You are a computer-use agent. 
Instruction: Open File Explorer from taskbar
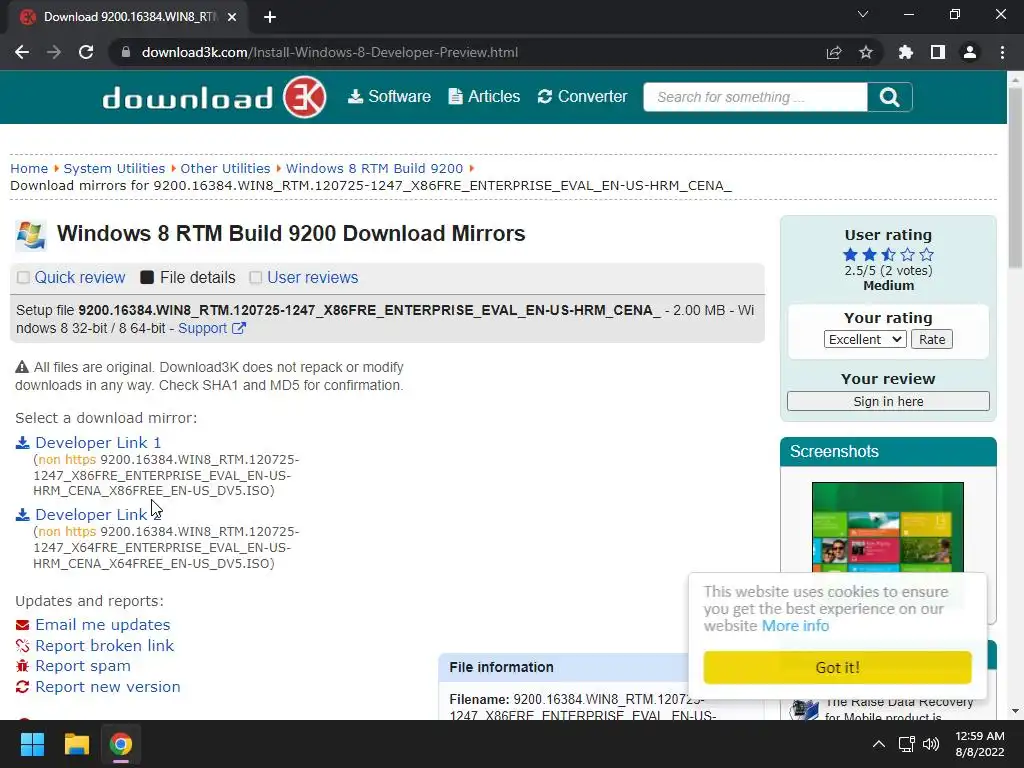pyautogui.click(x=76, y=744)
